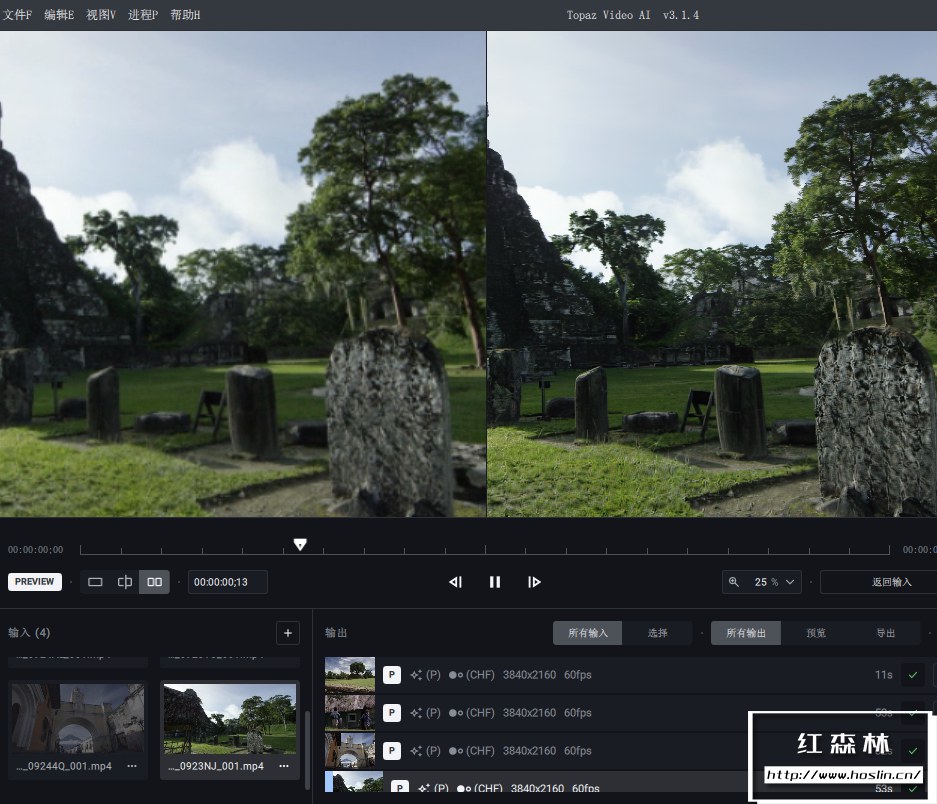
Task: Pause video playback
Action: pos(495,582)
